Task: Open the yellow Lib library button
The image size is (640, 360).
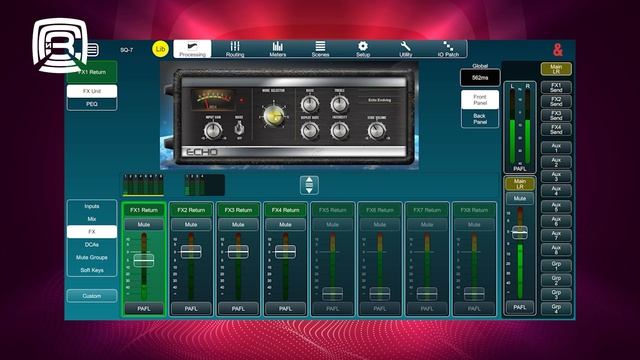Action: click(160, 49)
